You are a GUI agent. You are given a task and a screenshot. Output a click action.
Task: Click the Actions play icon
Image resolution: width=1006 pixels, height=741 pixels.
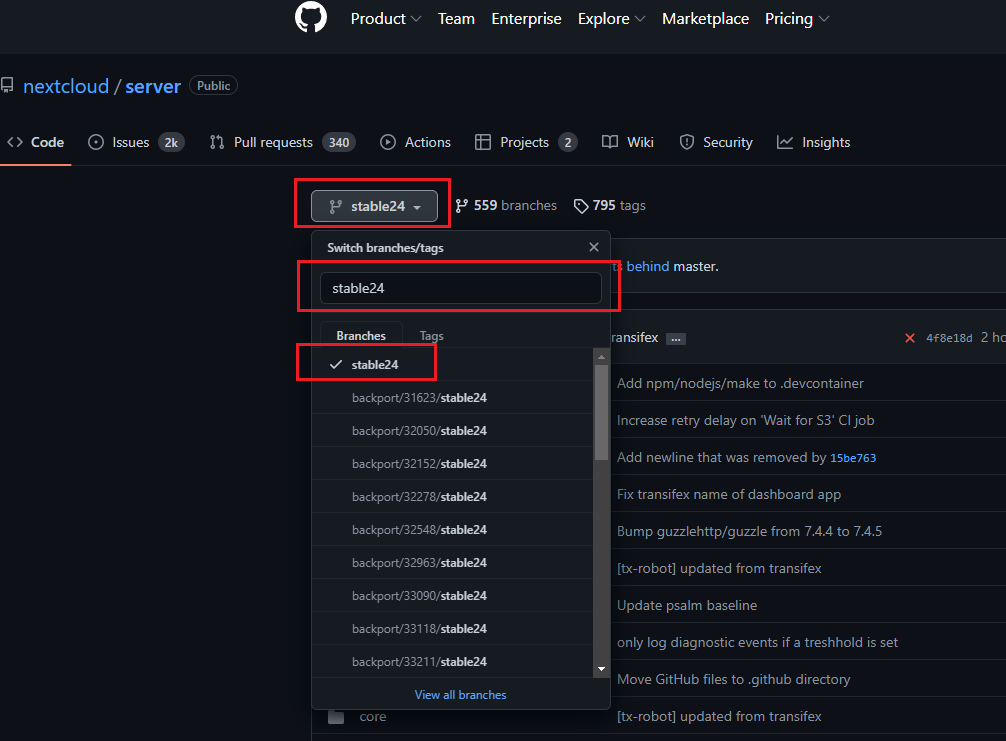388,142
